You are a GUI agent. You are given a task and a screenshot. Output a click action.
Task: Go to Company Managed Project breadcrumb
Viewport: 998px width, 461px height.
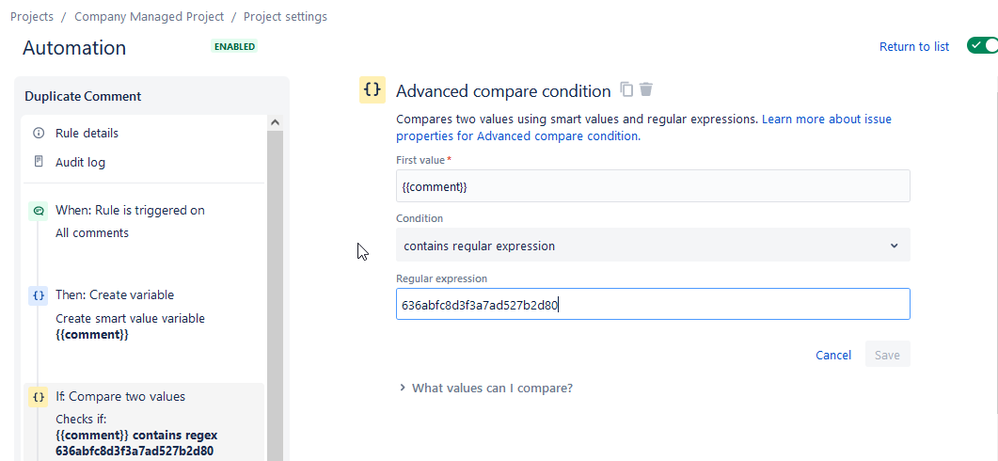click(x=148, y=17)
